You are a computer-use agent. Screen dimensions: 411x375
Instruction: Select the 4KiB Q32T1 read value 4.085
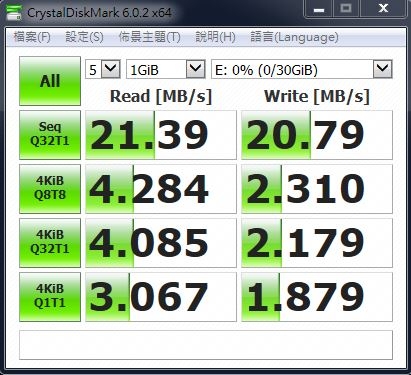(161, 243)
